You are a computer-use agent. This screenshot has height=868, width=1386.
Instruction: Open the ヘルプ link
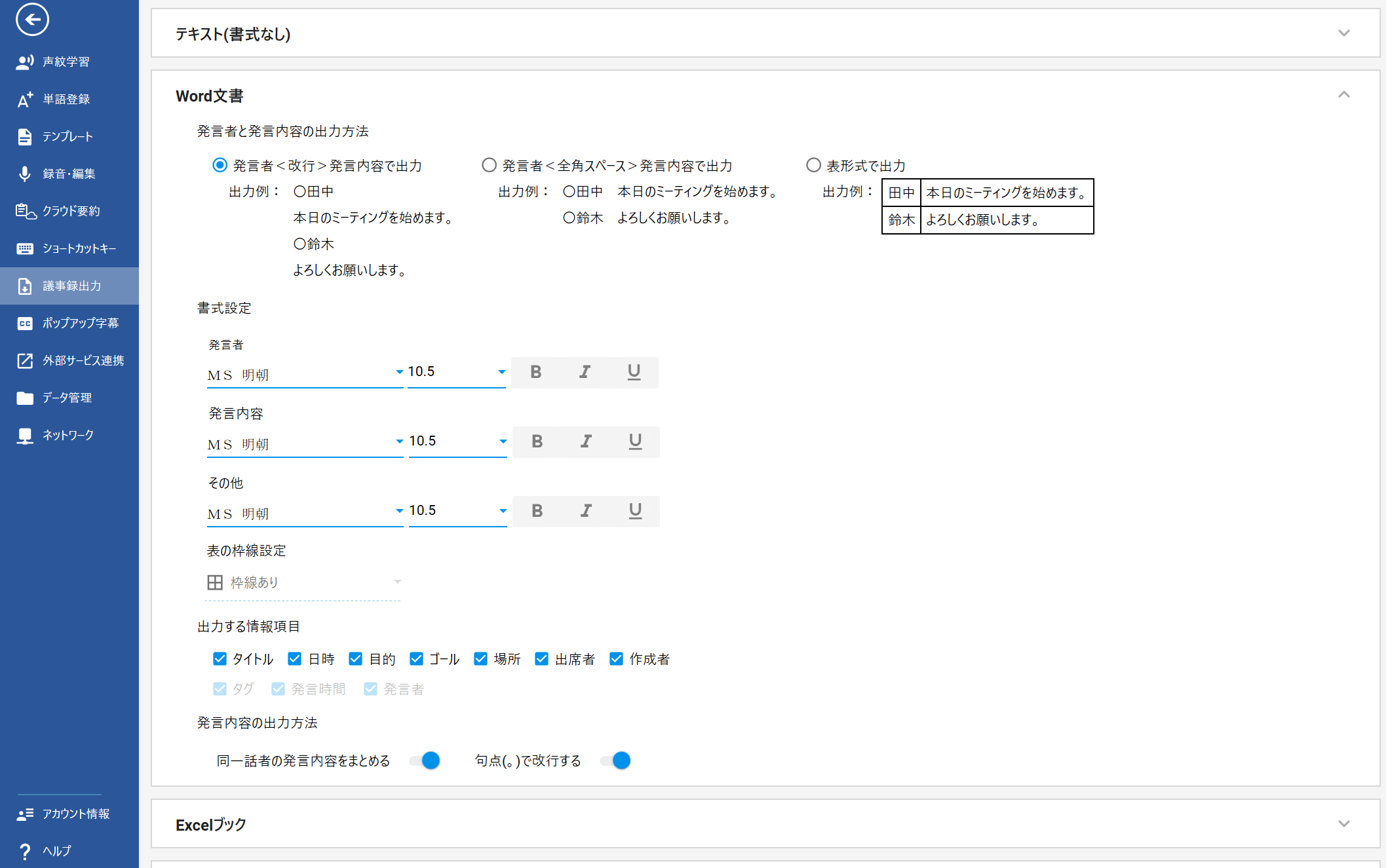pyautogui.click(x=56, y=851)
